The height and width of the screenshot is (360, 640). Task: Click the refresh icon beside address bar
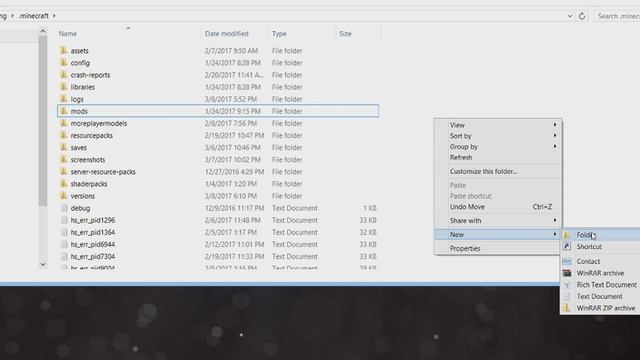(x=582, y=16)
